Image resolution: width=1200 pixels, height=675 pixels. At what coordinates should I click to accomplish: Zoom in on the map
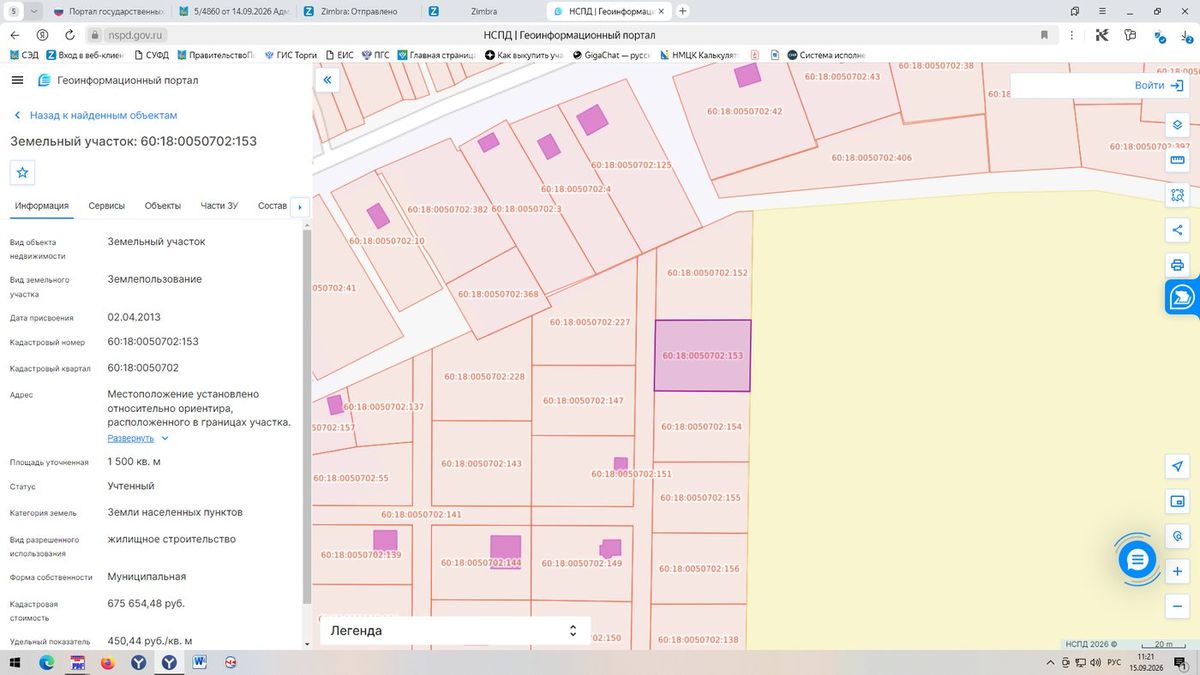tap(1177, 571)
